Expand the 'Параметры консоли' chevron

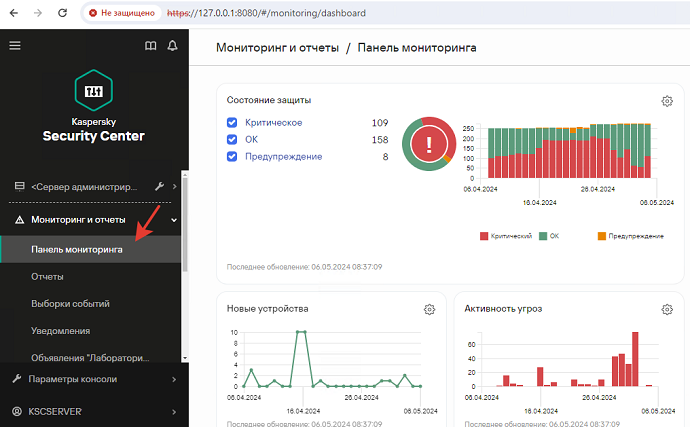coord(174,379)
